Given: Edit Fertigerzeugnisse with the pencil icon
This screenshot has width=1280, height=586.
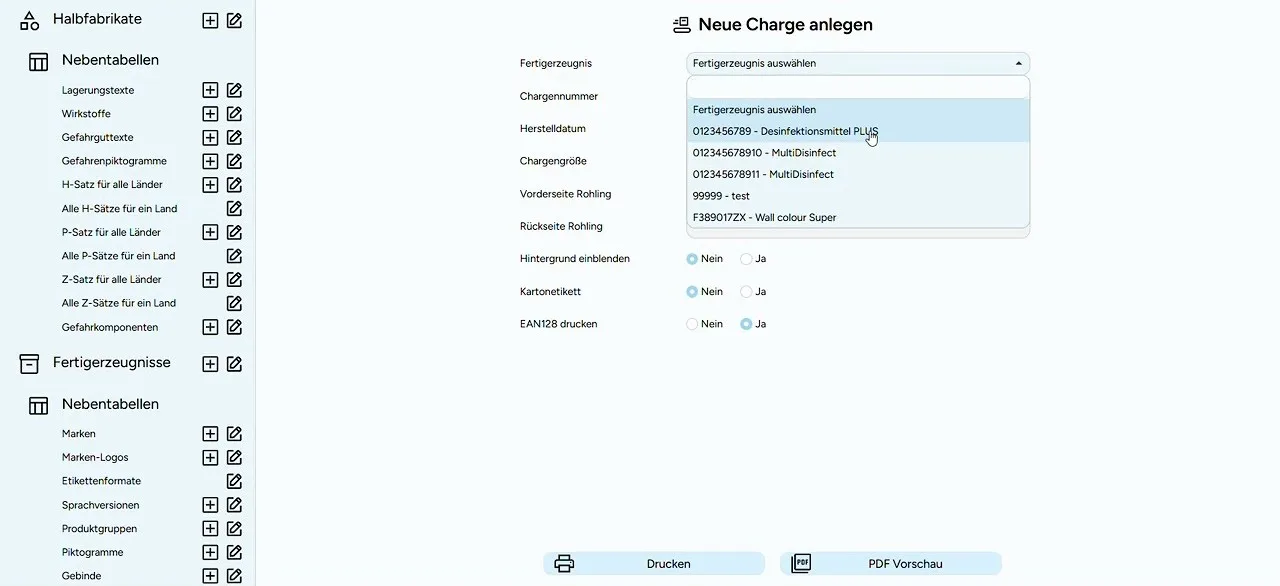Looking at the screenshot, I should (x=234, y=364).
